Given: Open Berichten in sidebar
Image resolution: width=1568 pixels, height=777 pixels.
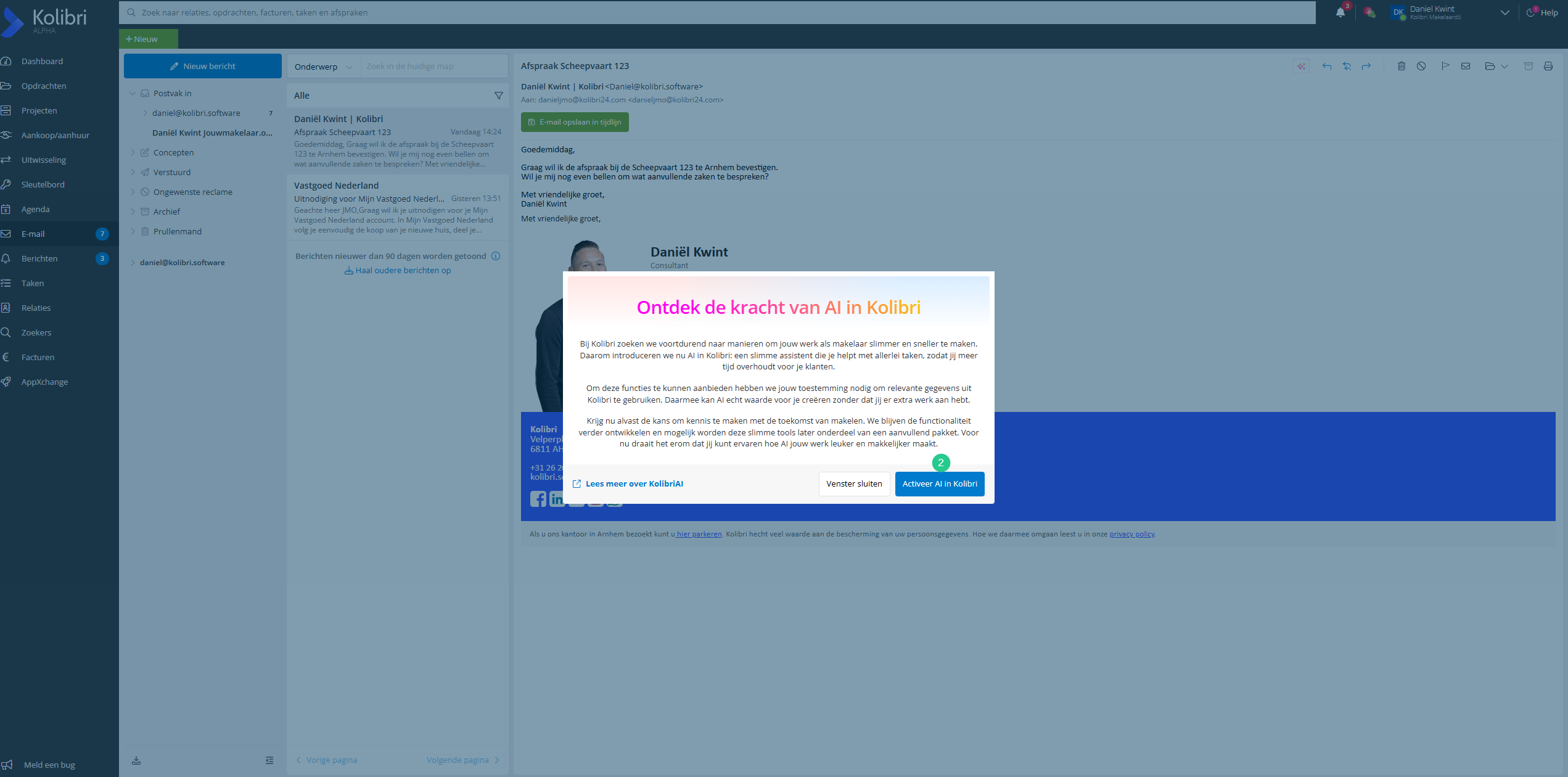Looking at the screenshot, I should tap(39, 258).
